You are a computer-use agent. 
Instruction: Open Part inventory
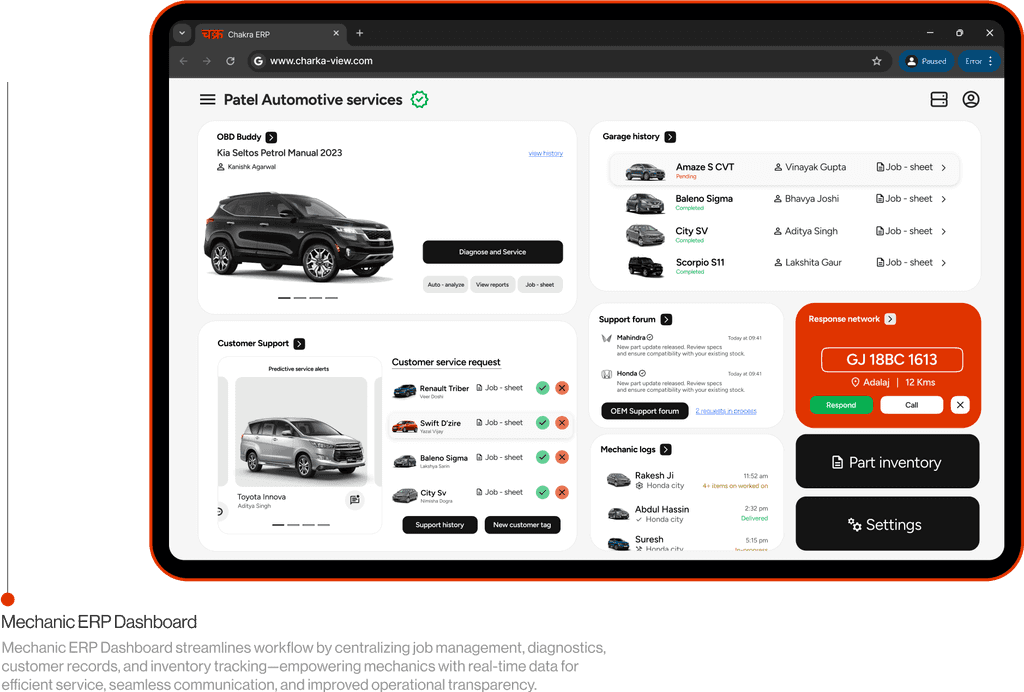coord(887,462)
